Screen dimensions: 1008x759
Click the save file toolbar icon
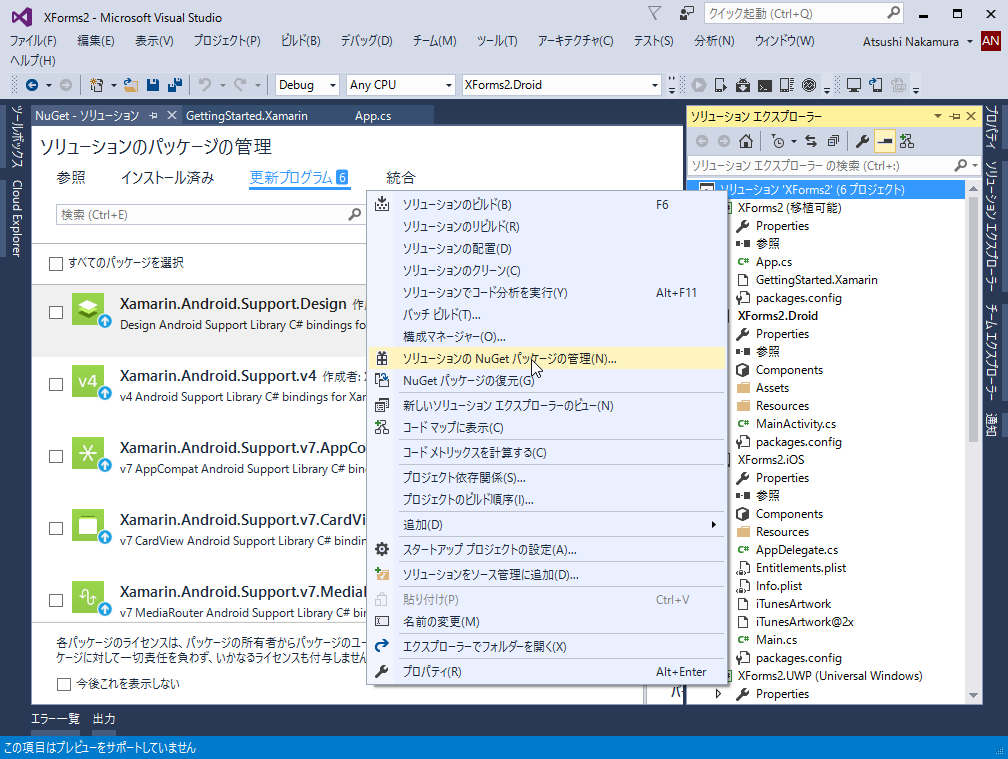coord(153,85)
